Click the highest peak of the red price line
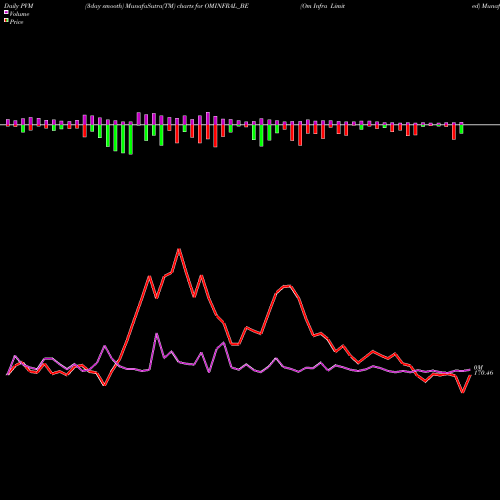Screen dimensions: 500x500 179,249
